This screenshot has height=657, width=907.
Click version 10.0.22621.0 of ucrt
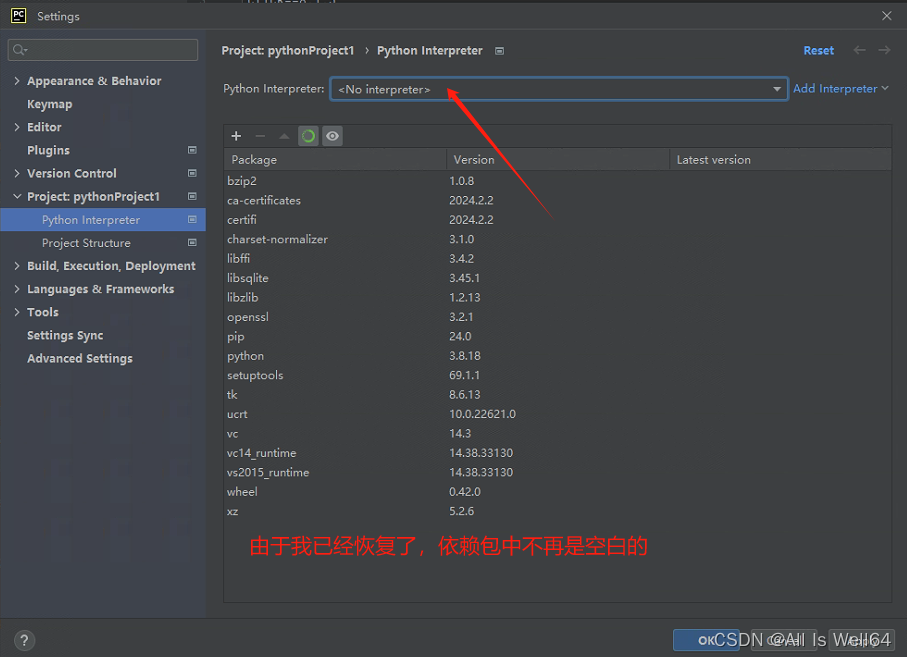[x=482, y=414]
